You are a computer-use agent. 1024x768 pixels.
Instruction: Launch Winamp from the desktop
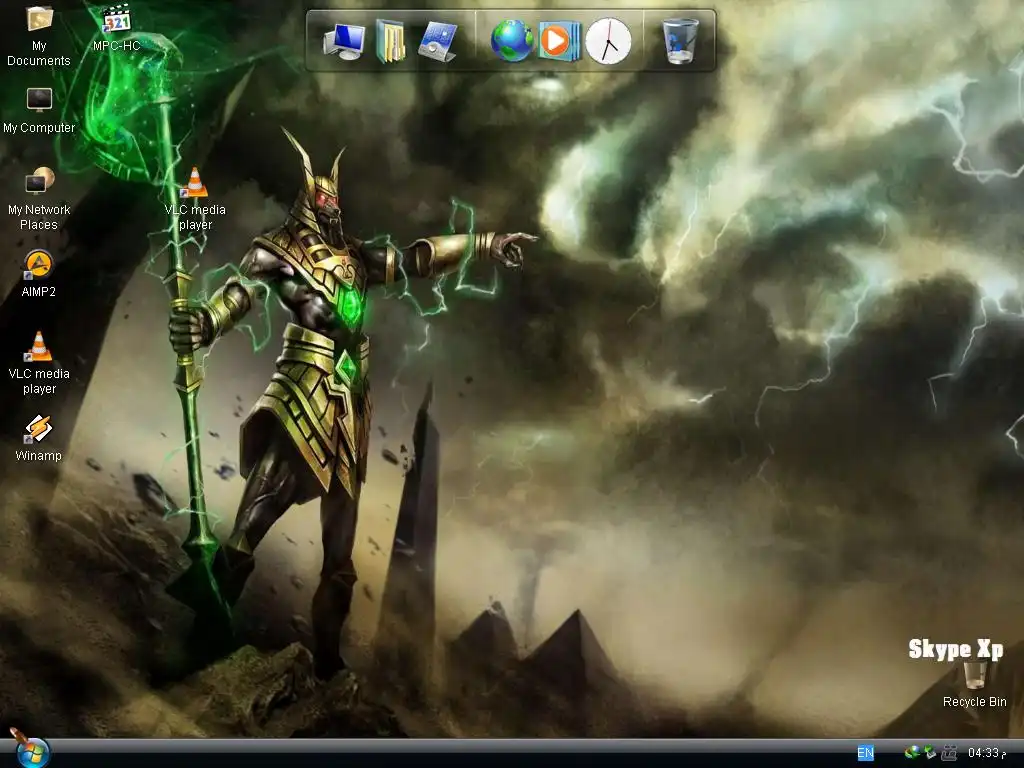tap(39, 438)
